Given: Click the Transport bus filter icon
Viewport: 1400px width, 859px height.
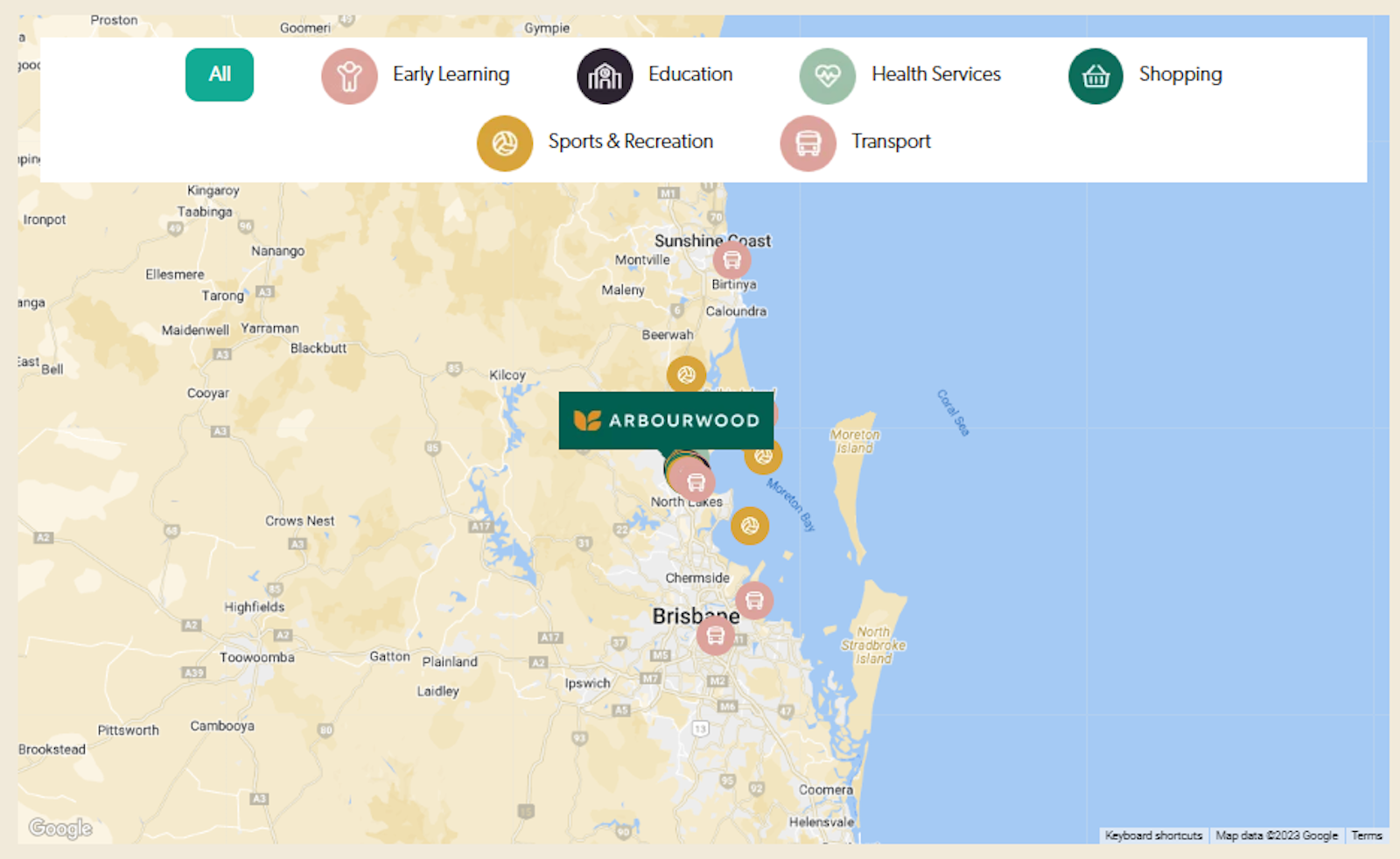Looking at the screenshot, I should coord(808,143).
